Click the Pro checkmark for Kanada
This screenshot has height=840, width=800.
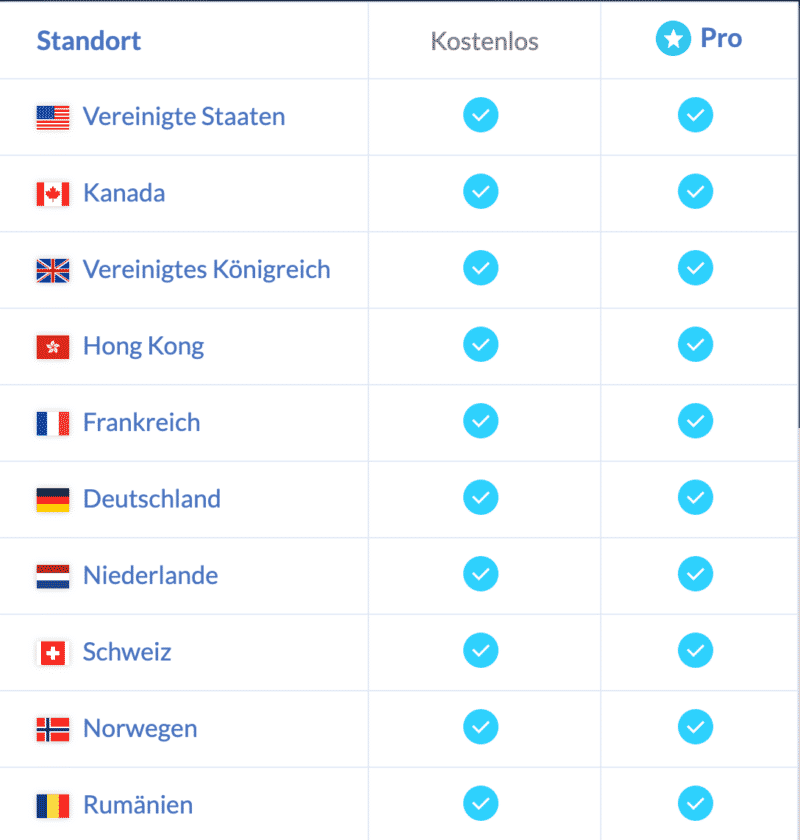[x=695, y=191]
